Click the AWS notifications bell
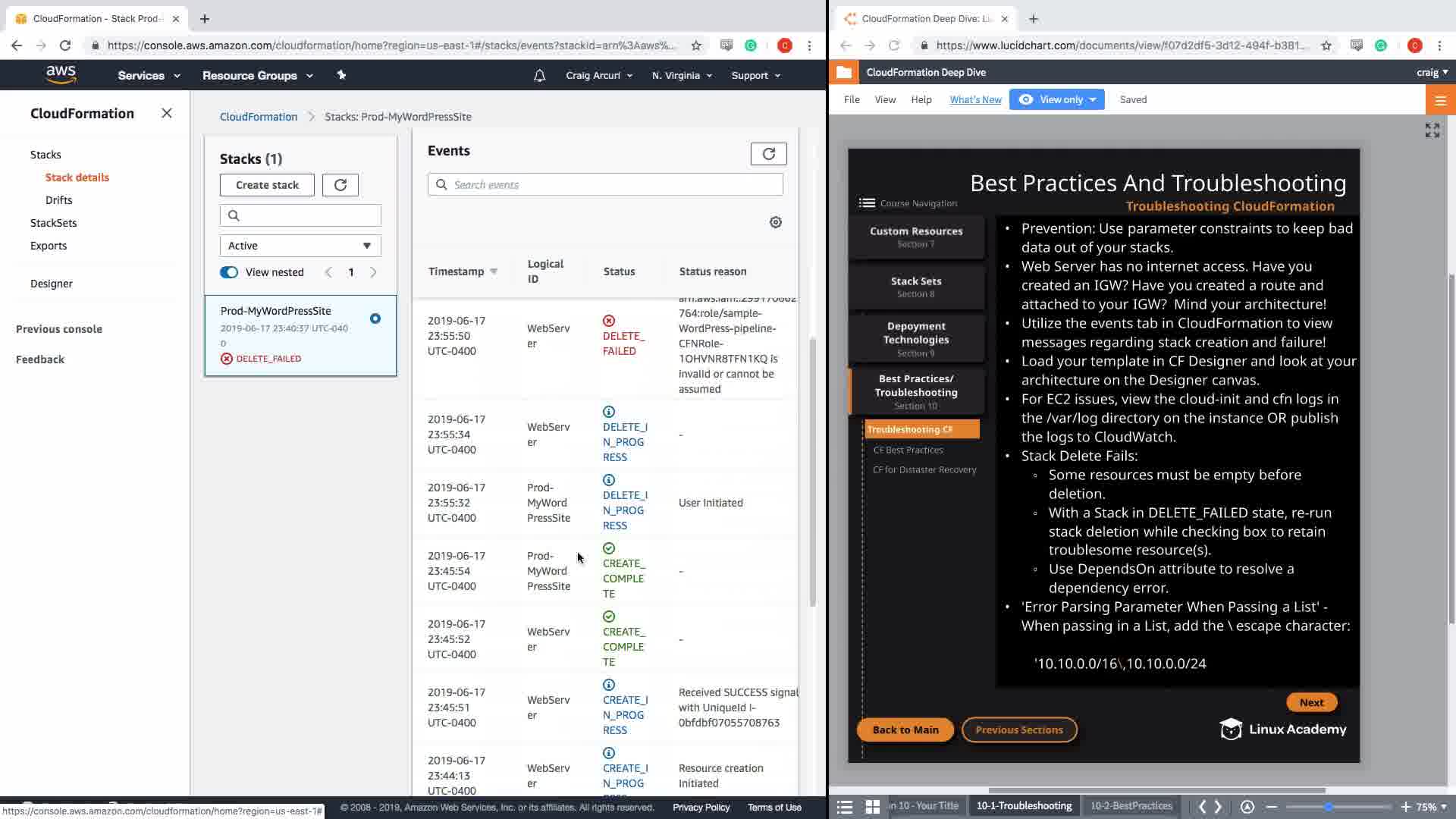 [539, 76]
